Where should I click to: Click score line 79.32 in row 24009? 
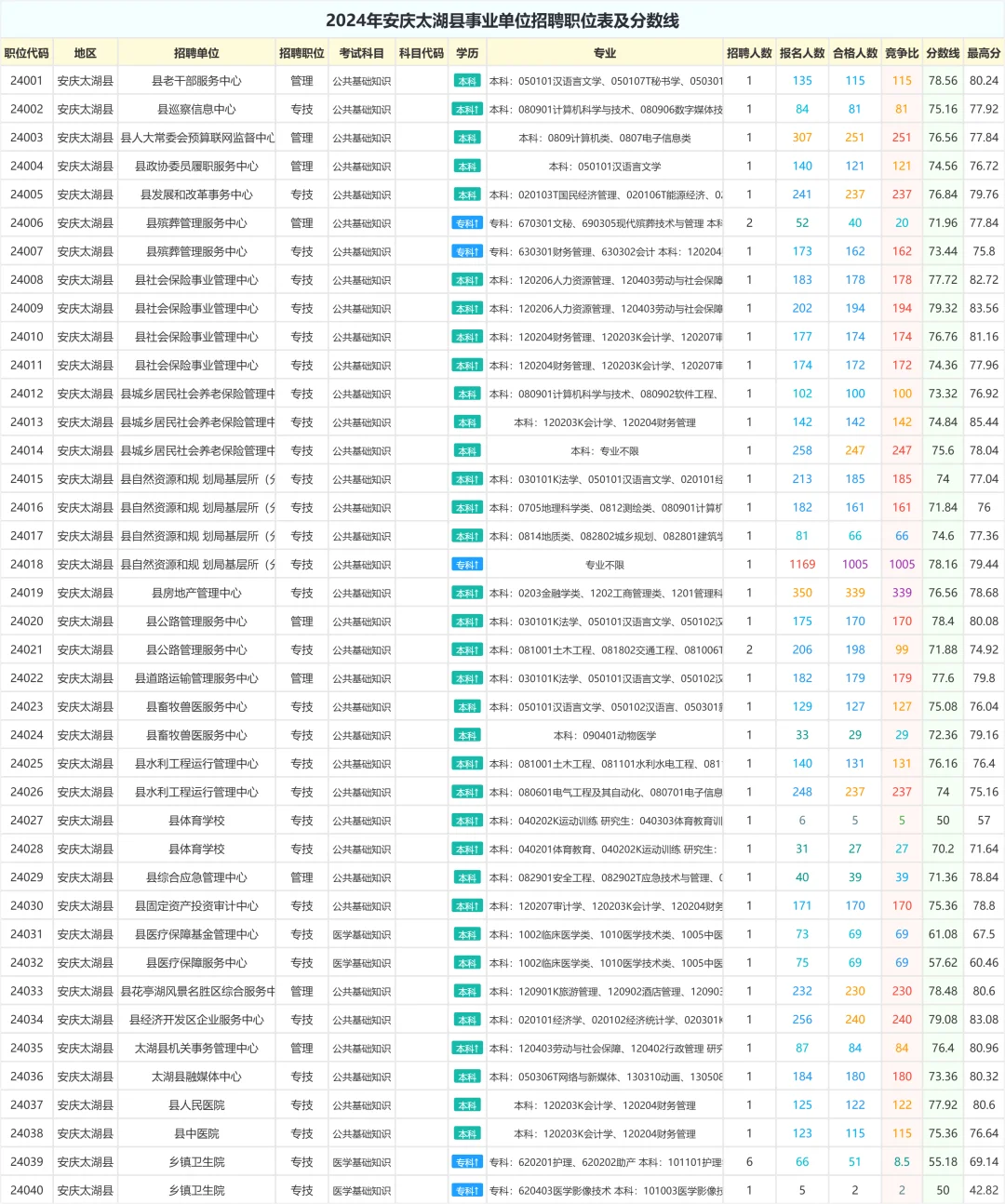943,308
